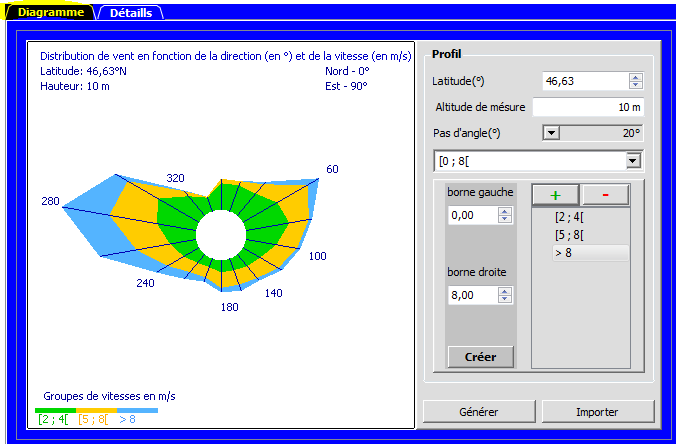Focus the borne droite value field
Screen dimensions: 676x444
pyautogui.click(x=473, y=295)
